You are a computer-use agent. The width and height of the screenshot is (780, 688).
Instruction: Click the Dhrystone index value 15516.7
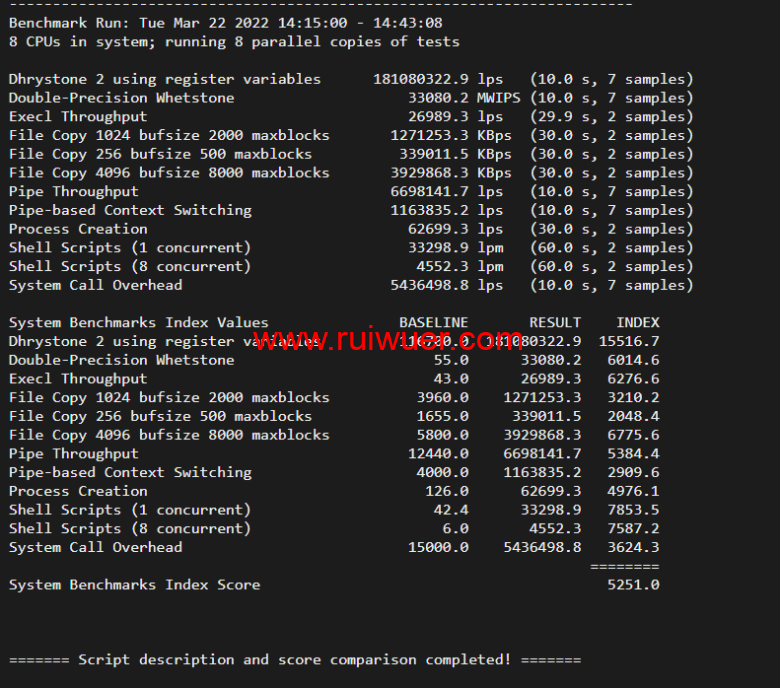coord(628,341)
